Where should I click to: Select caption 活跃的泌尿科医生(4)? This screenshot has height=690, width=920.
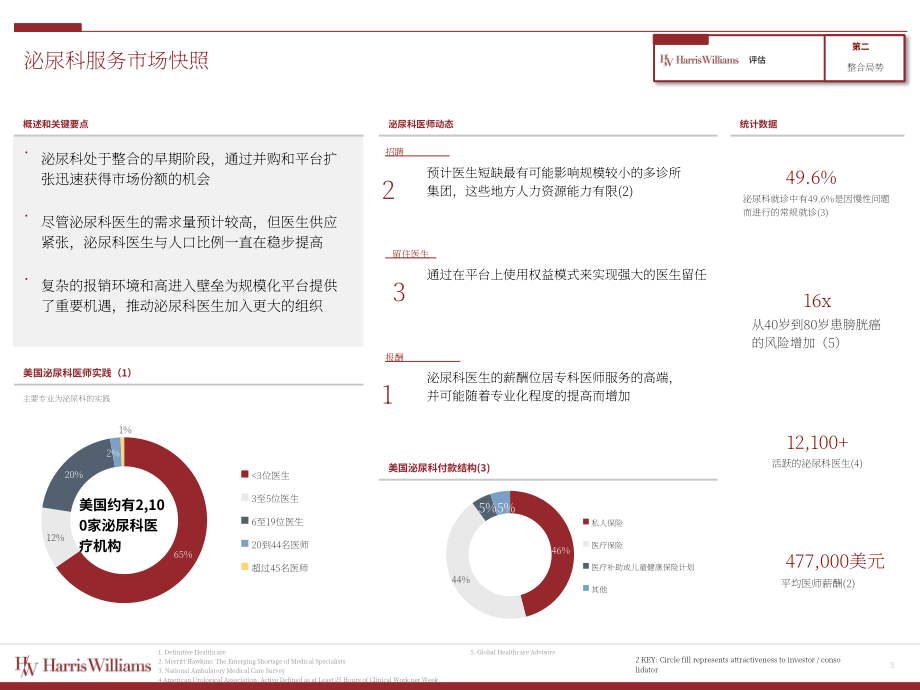[817, 464]
